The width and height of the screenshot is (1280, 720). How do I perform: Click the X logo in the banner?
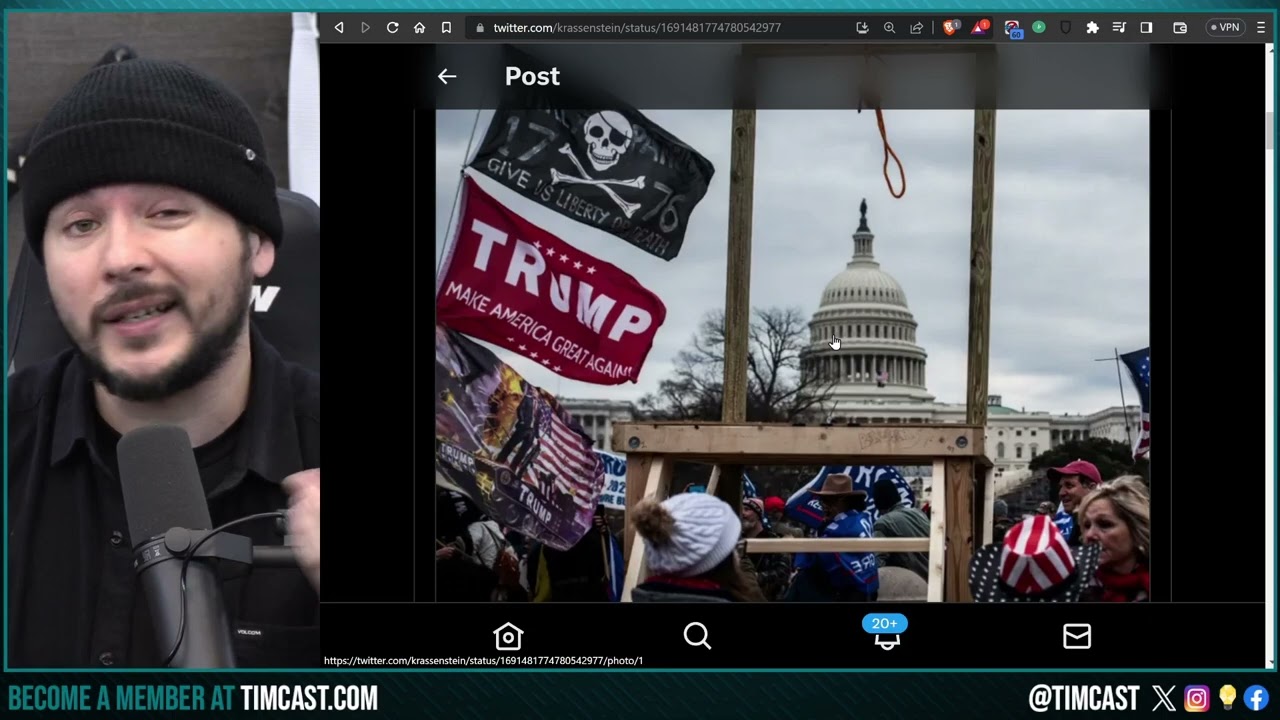pyautogui.click(x=1164, y=698)
